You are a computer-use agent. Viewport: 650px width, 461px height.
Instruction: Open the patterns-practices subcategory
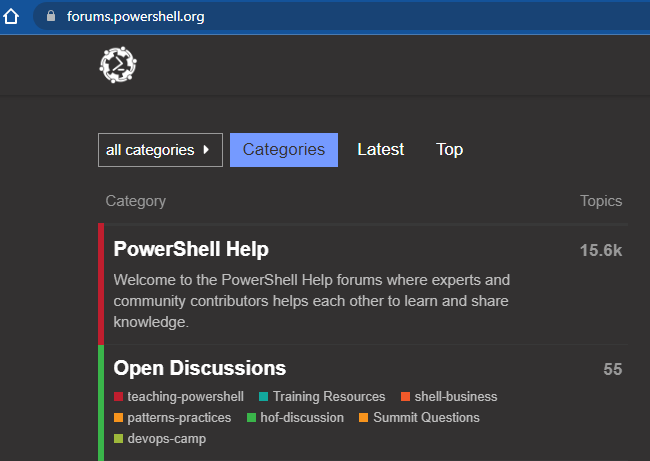[x=179, y=418]
